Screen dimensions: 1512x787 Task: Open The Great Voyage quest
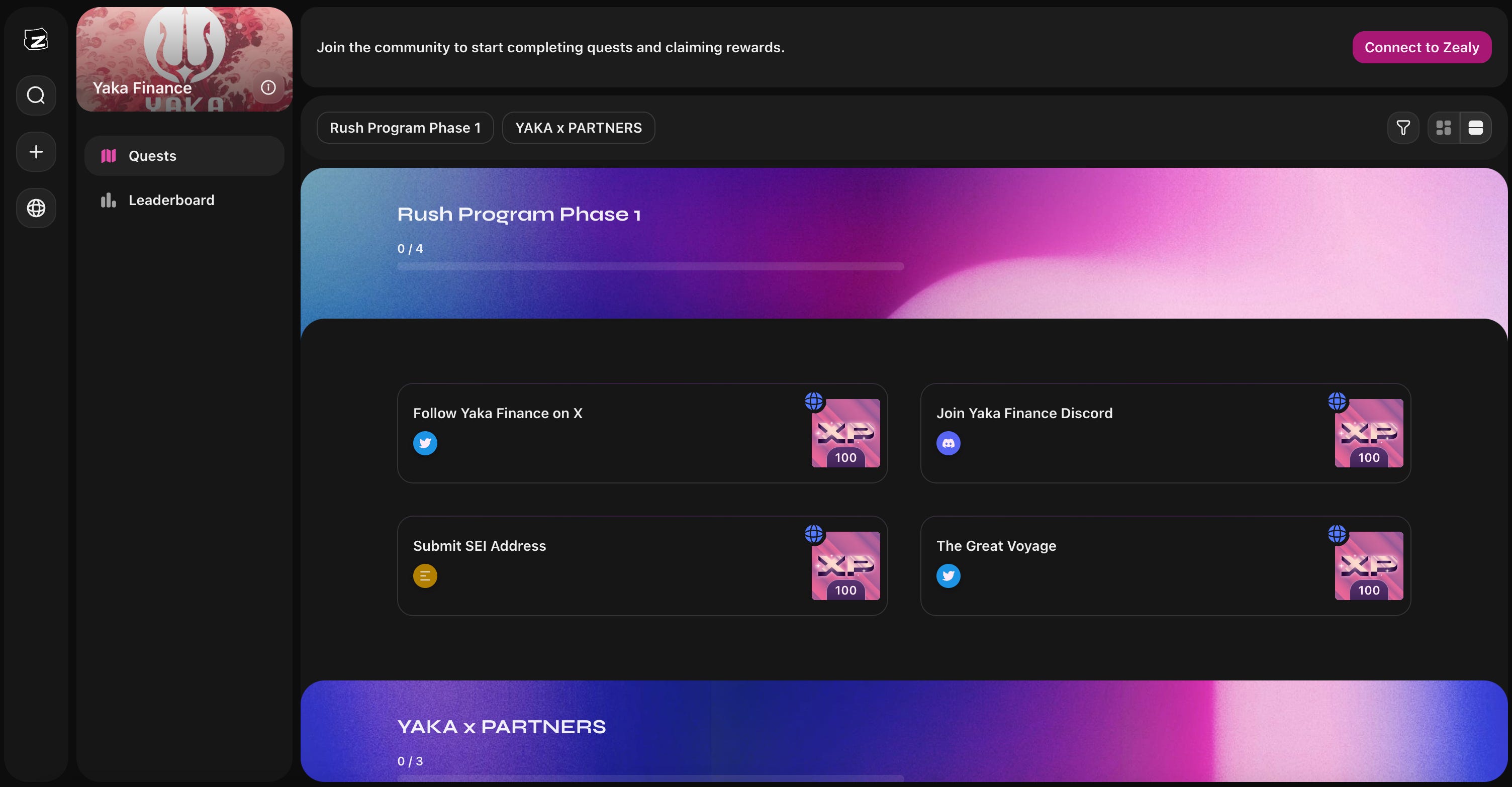(1165, 566)
